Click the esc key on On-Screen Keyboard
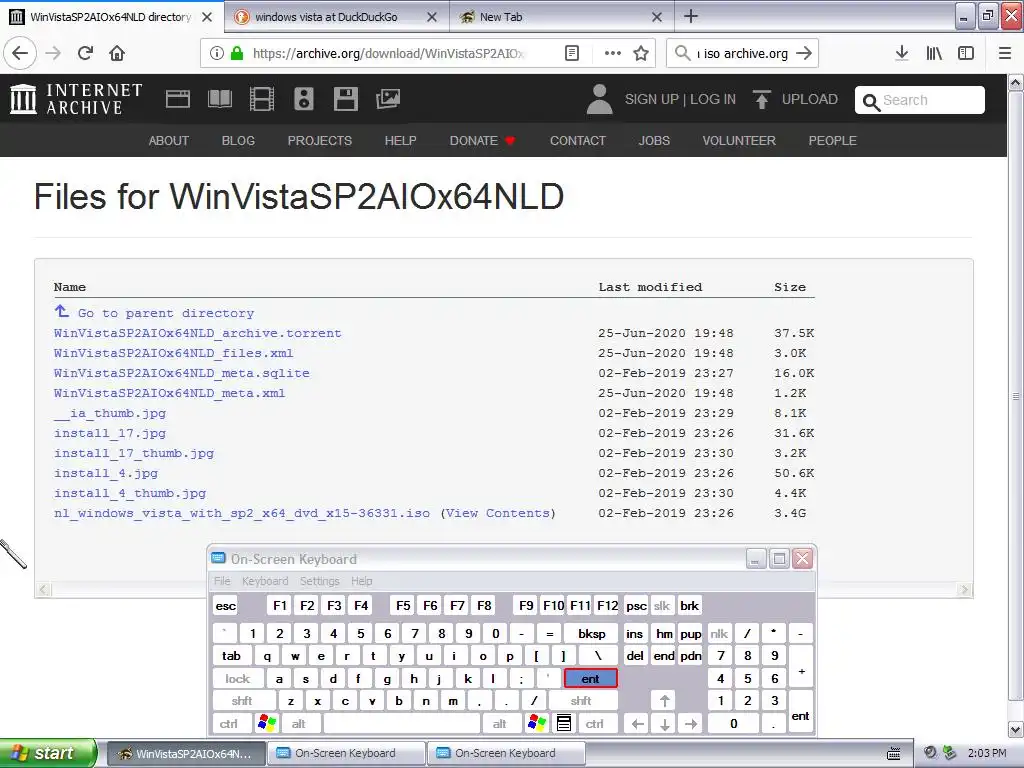The image size is (1024, 768). coord(225,606)
